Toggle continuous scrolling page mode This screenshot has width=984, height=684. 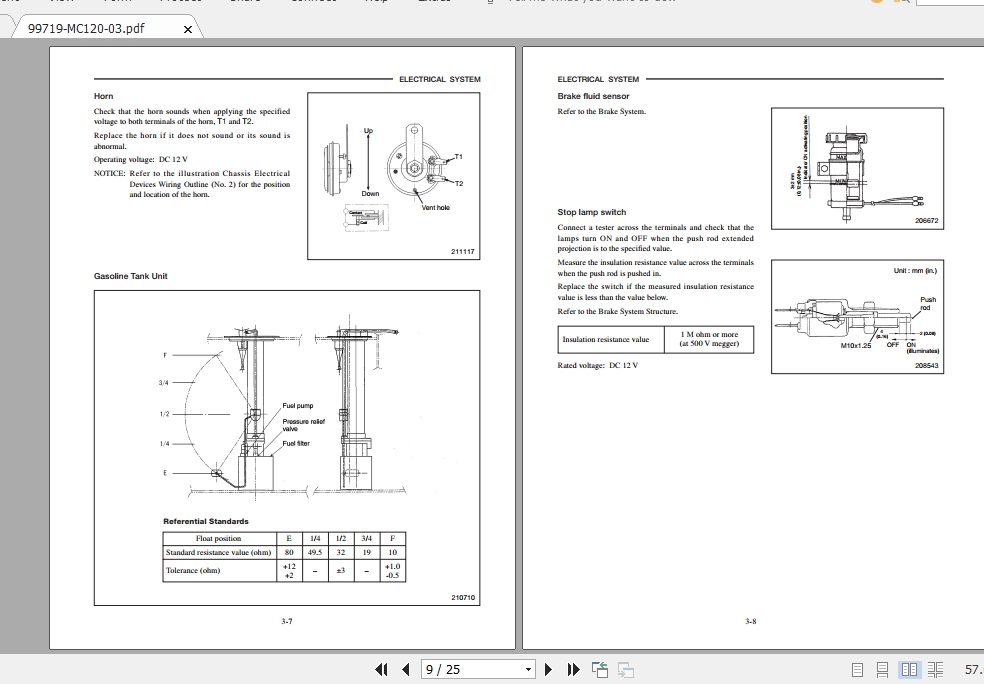pos(881,669)
